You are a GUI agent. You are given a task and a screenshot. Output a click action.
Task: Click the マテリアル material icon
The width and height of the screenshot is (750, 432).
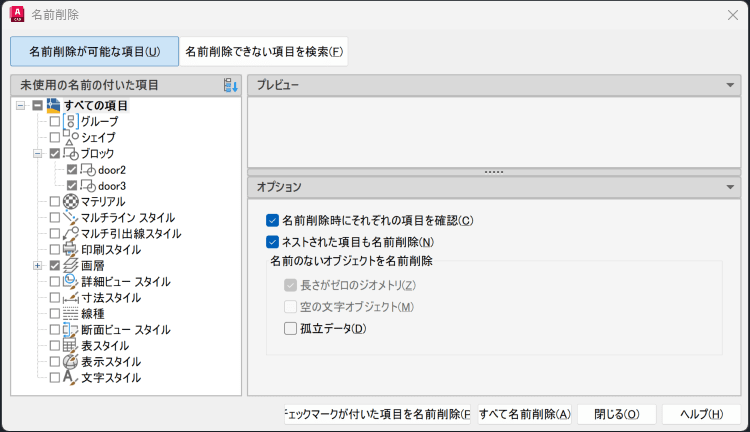click(x=71, y=201)
